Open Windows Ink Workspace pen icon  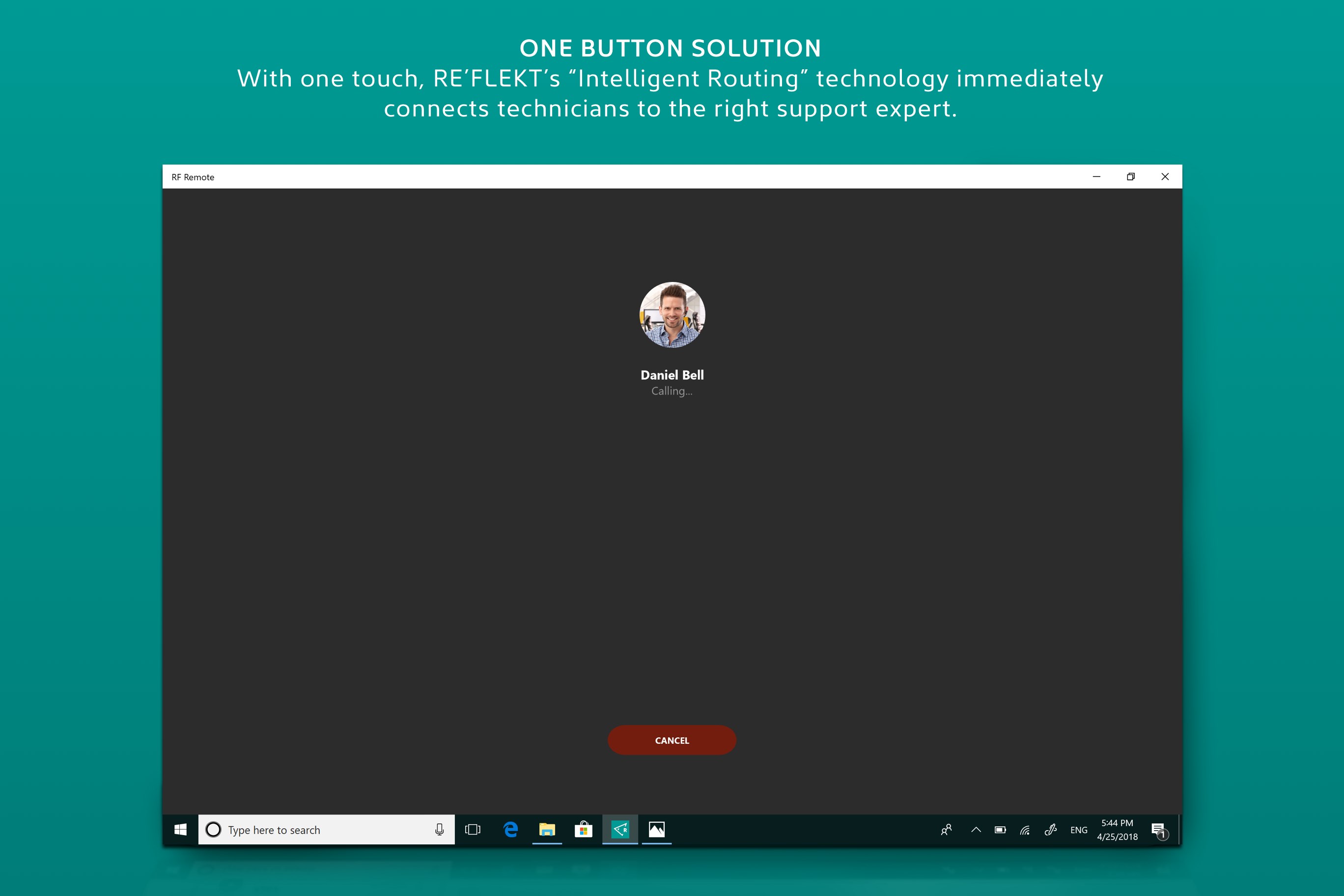[x=1050, y=830]
